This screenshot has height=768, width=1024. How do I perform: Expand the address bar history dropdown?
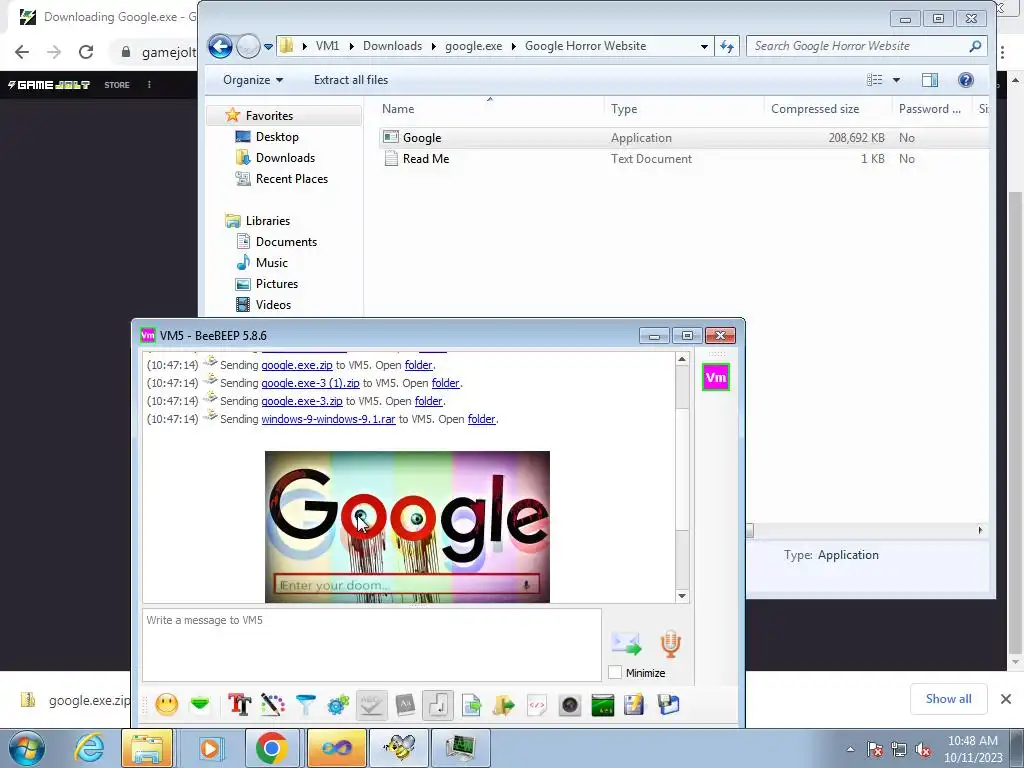tap(704, 46)
